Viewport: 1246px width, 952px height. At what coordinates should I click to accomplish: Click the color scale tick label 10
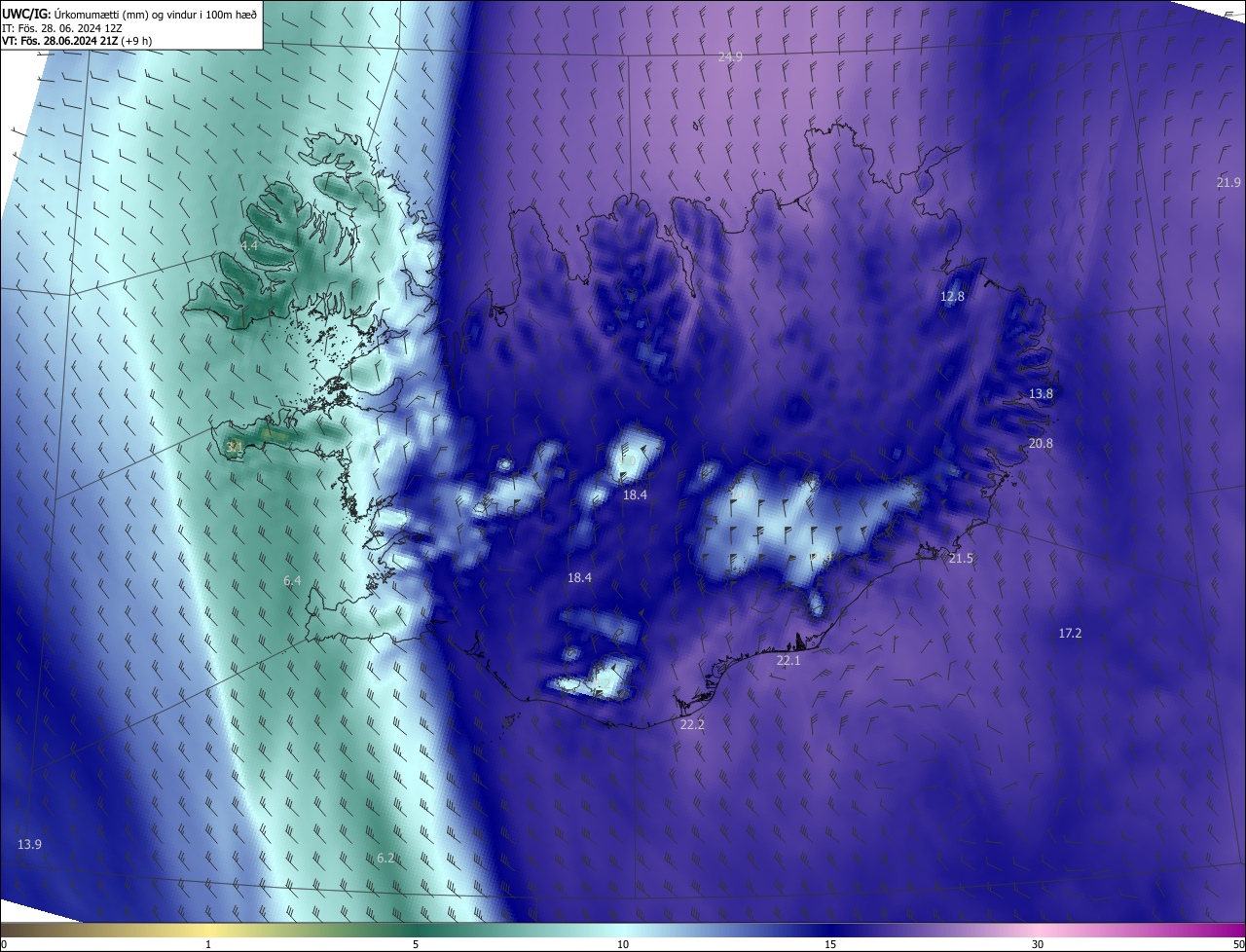[x=623, y=944]
